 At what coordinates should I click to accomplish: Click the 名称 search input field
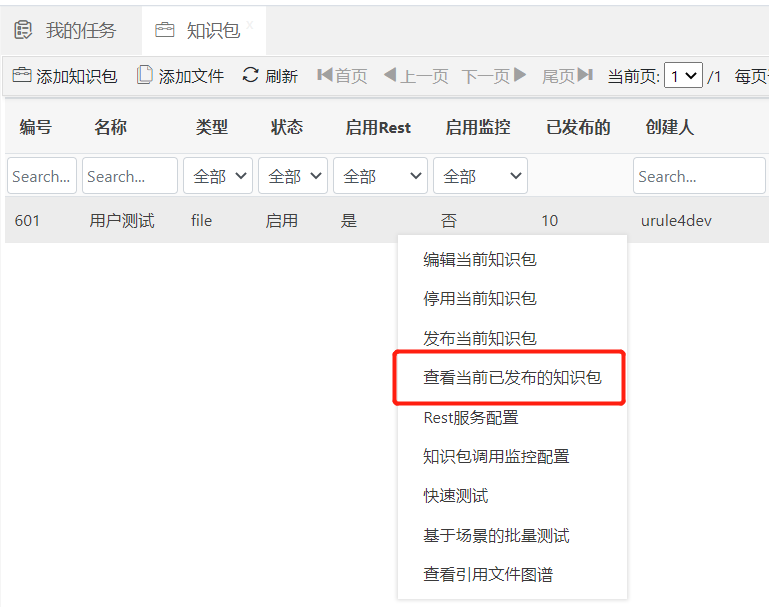pyautogui.click(x=129, y=176)
